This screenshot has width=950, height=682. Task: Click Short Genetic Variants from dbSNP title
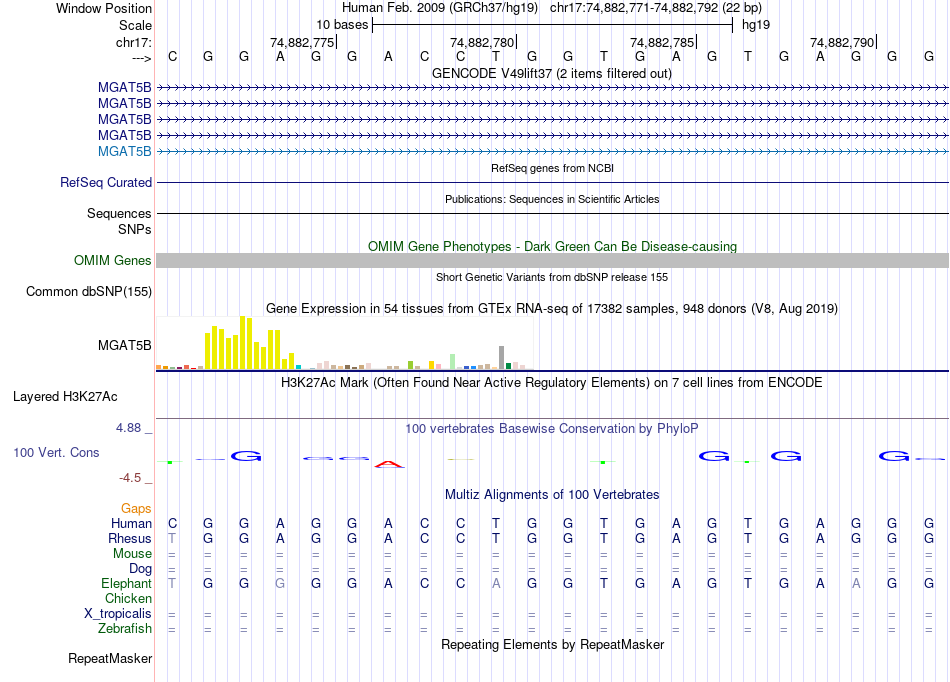[552, 277]
